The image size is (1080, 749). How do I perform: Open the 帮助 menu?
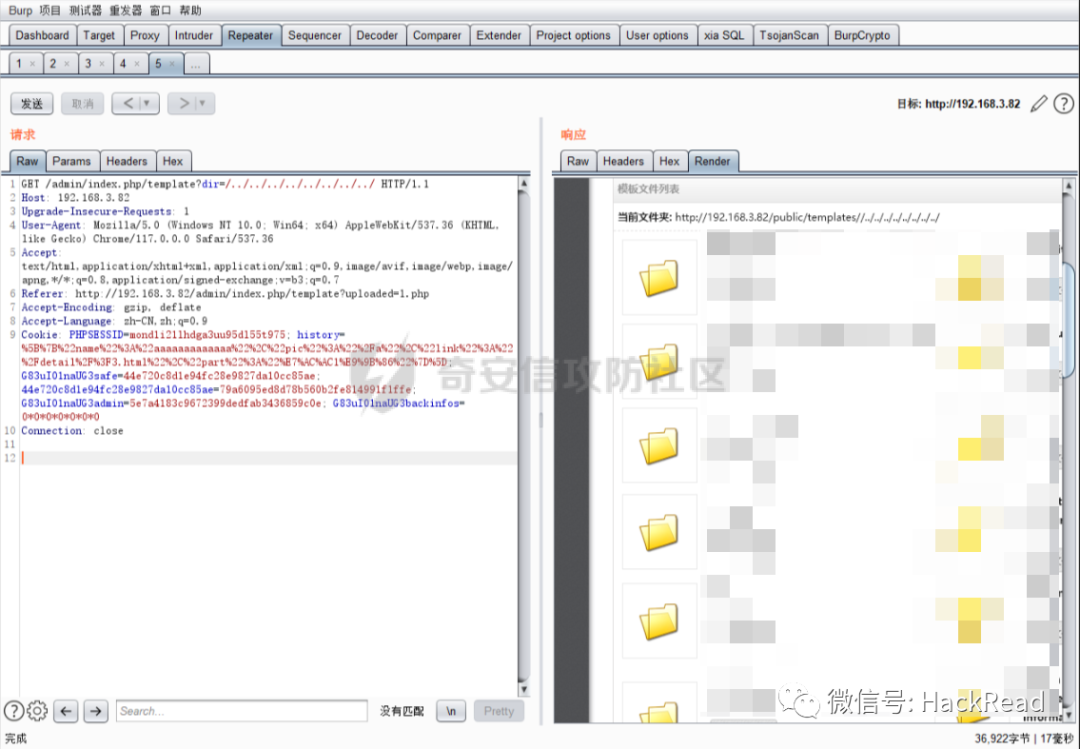(x=191, y=10)
